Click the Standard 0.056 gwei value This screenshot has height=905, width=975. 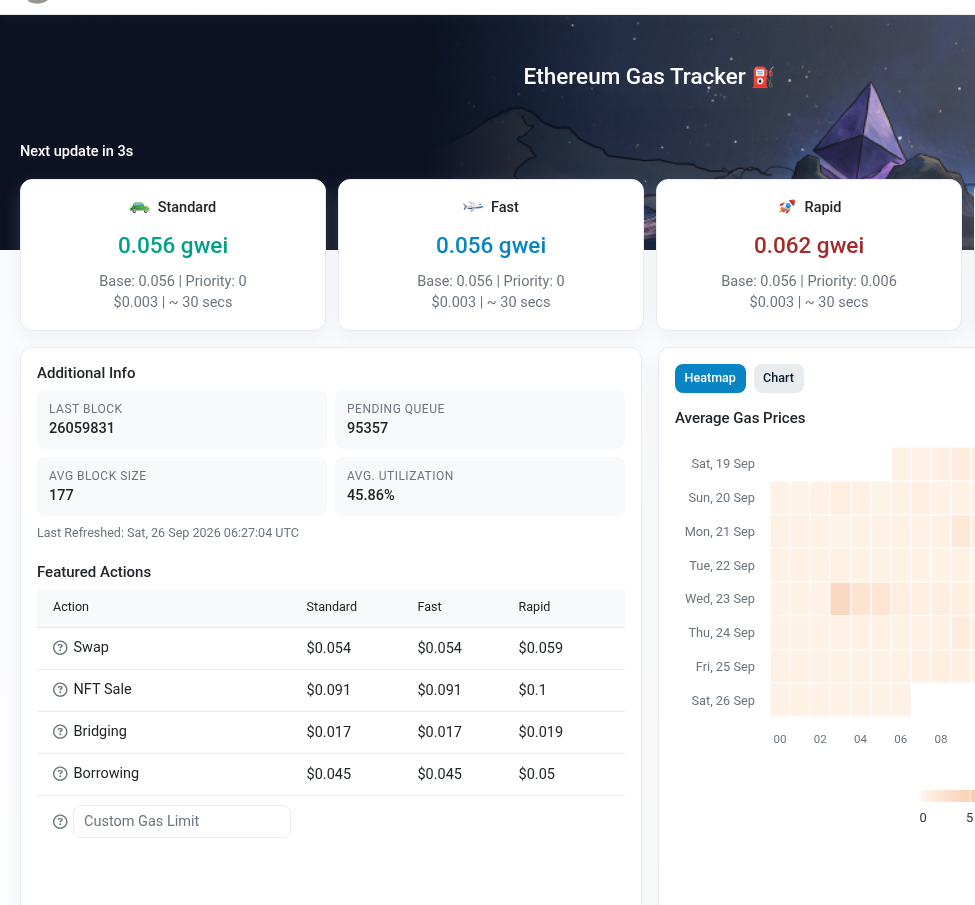(173, 245)
